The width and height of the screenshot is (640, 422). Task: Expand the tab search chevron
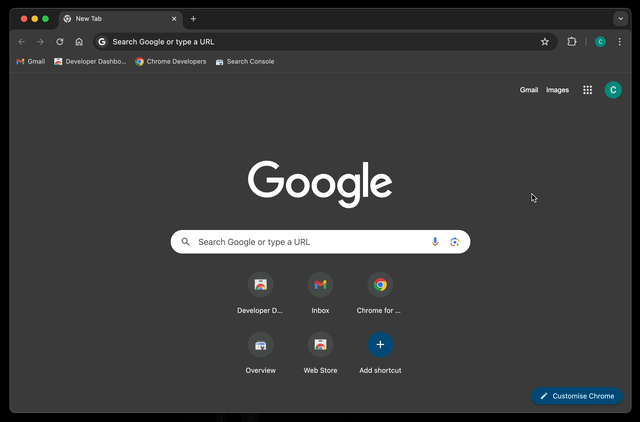620,19
